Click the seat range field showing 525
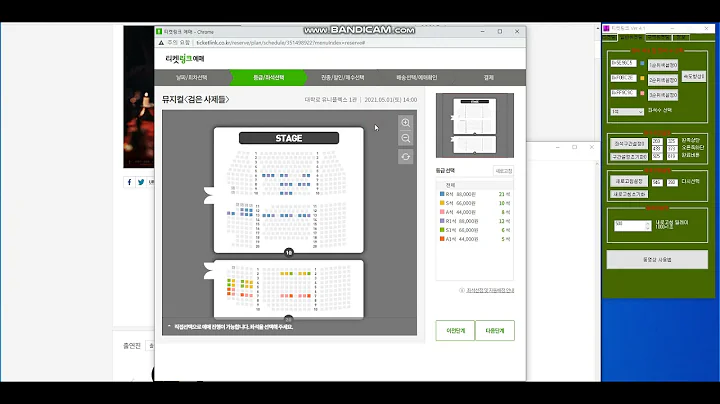720x404 pixels. 657,156
